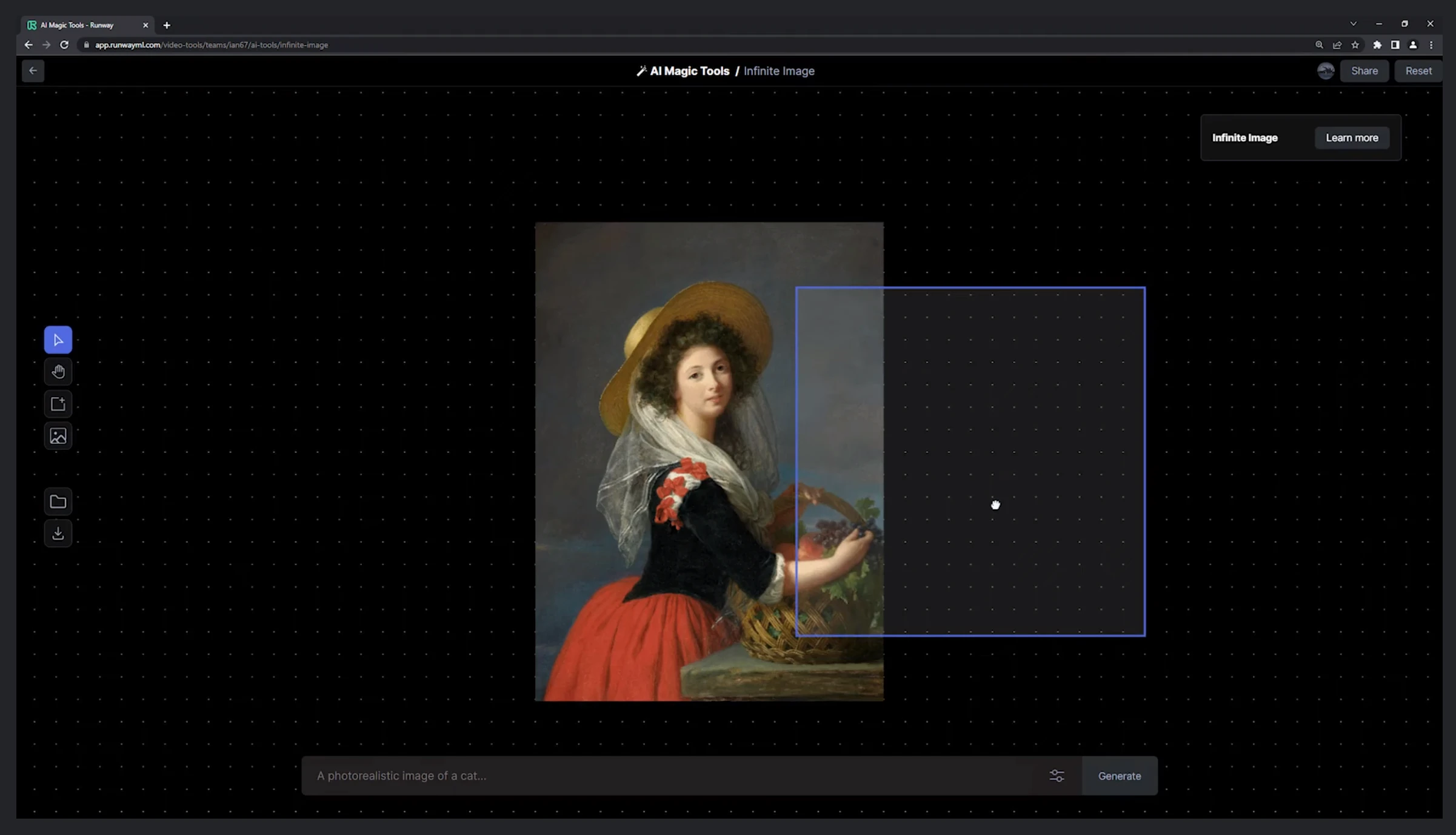This screenshot has width=1456, height=835.
Task: Select the pan/hand tool
Action: coord(58,371)
